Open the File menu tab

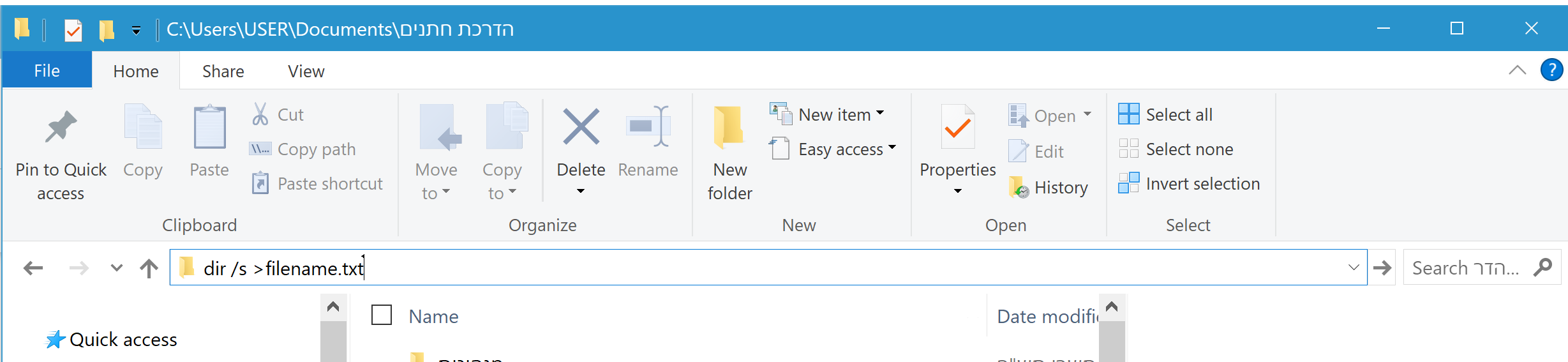[47, 71]
